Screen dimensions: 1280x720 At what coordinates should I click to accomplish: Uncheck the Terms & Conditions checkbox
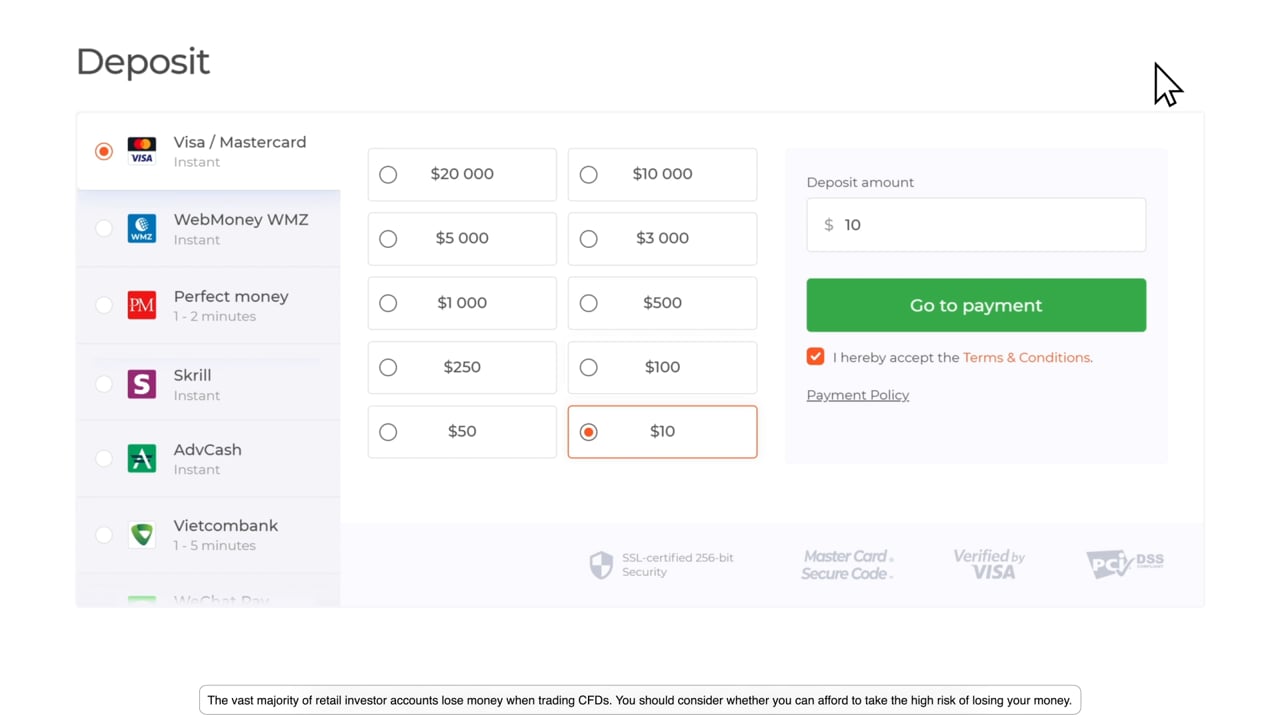click(x=816, y=357)
